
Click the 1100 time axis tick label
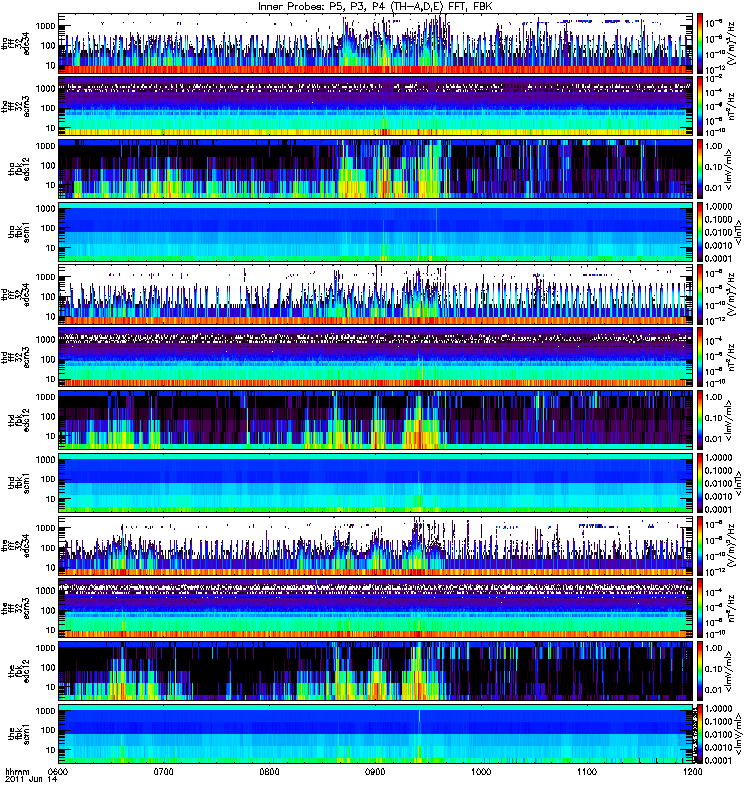(587, 771)
